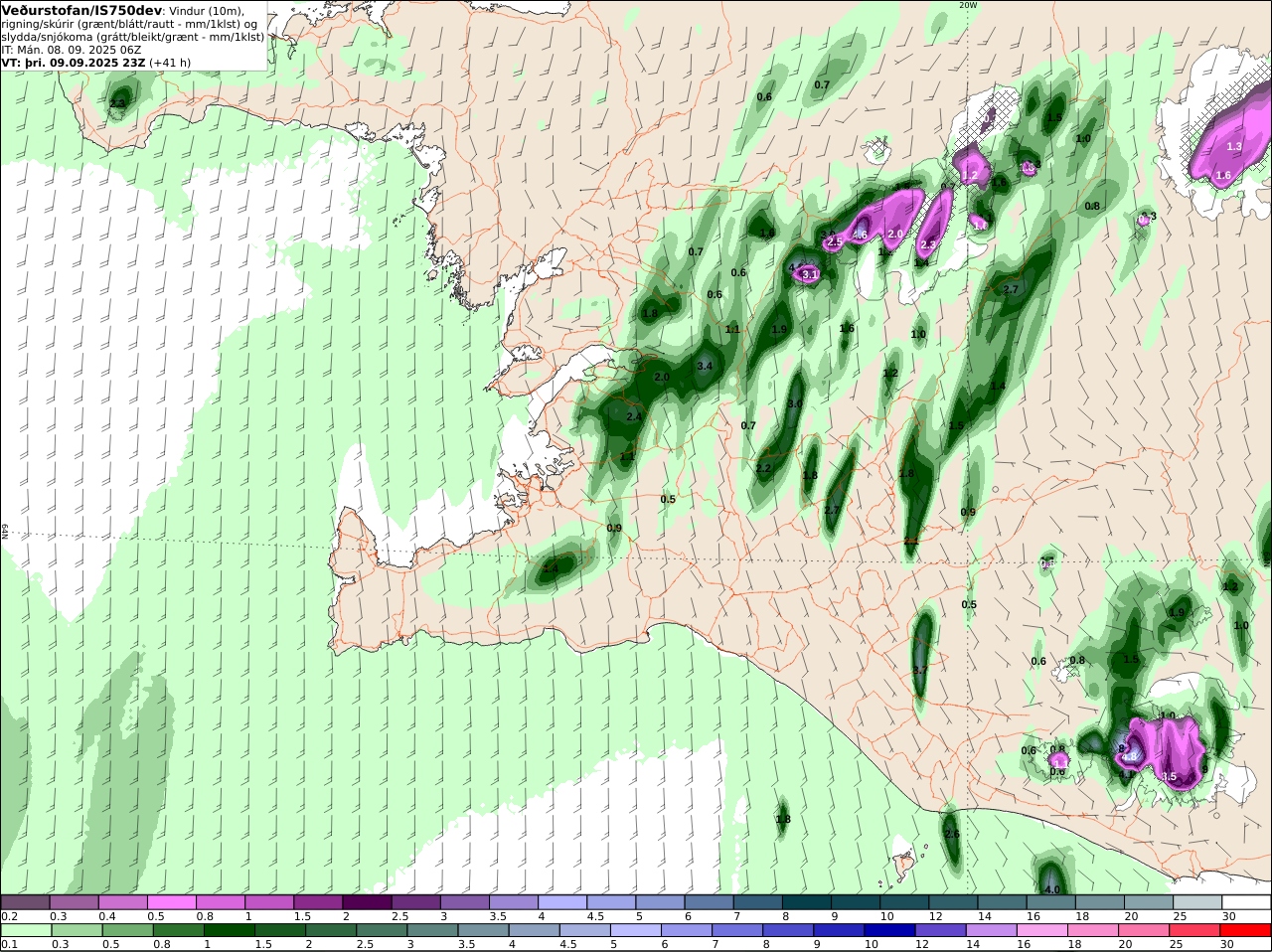The image size is (1272, 952).
Task: Click the initial time 'IT: Mán. 08. 09. 2025 06Z'
Action: 73,50
